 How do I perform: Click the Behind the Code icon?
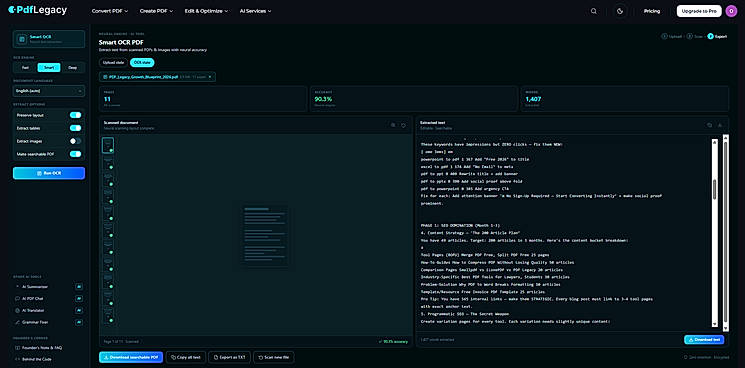click(18, 359)
